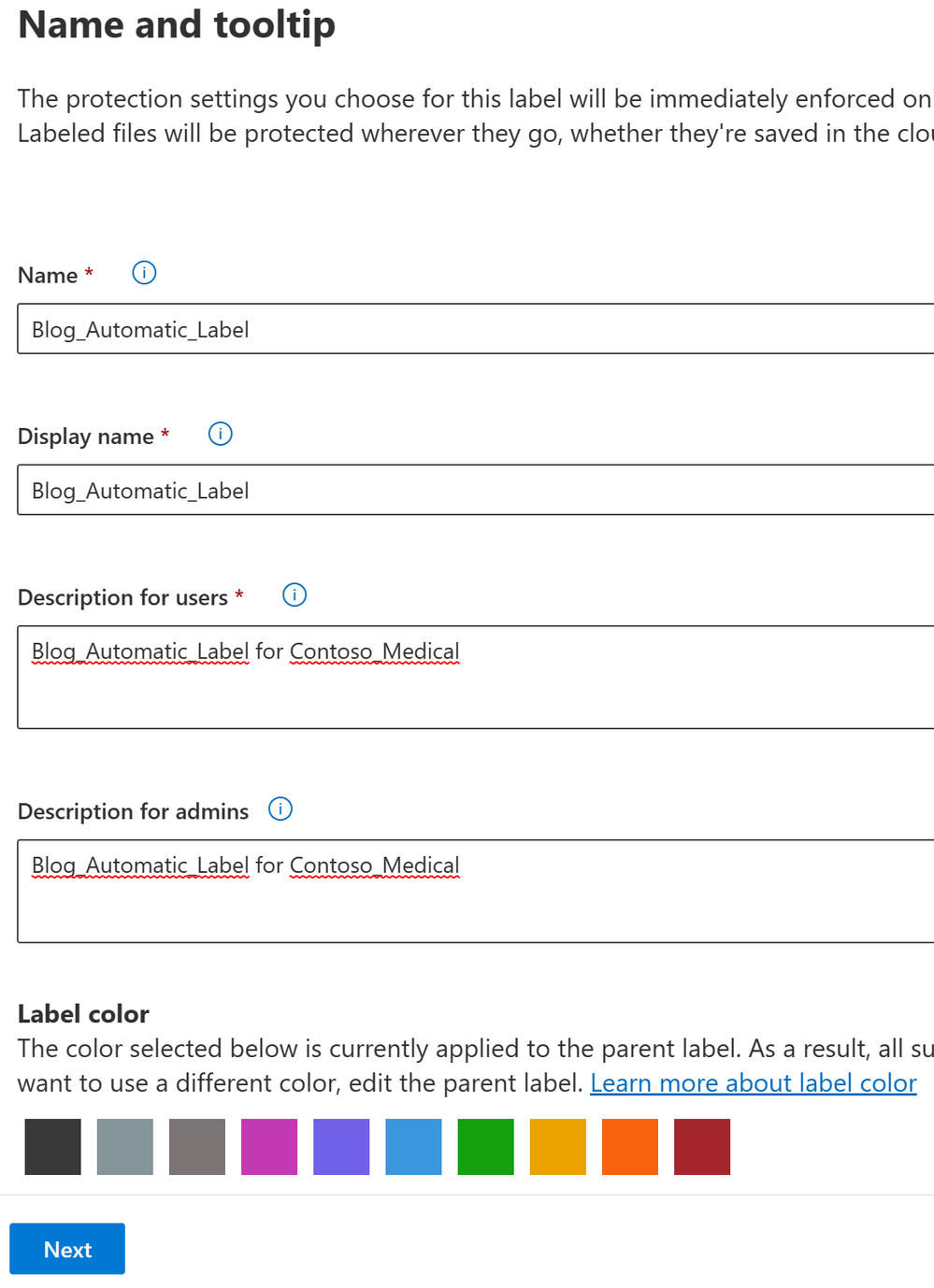Image resolution: width=934 pixels, height=1288 pixels.
Task: Choose the light gray-blue color swatch
Action: [125, 1147]
